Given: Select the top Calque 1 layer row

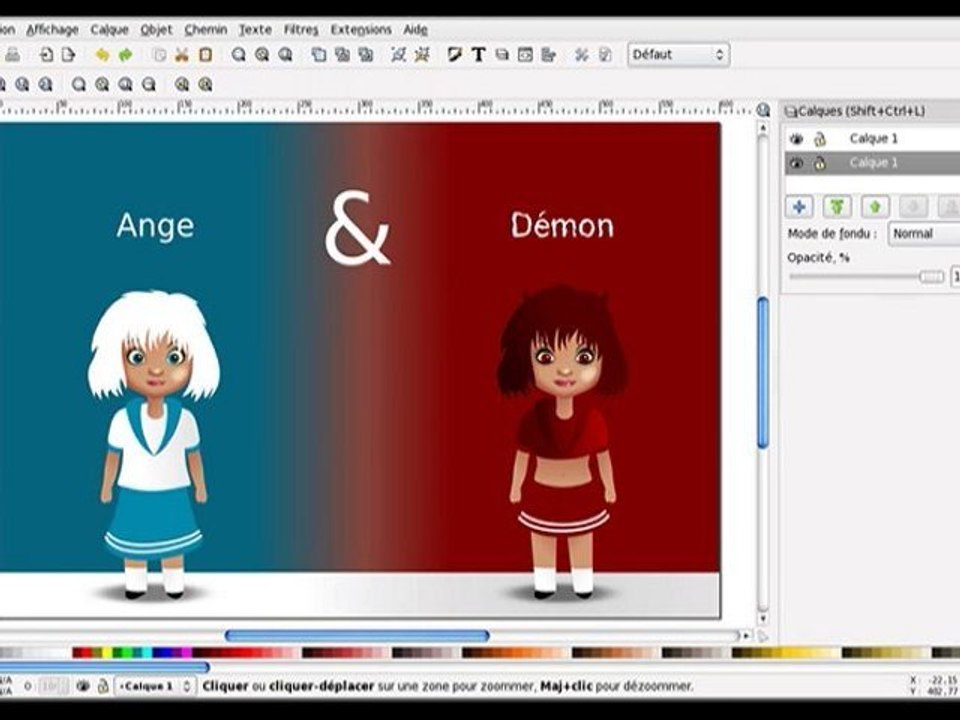Looking at the screenshot, I should click(872, 139).
